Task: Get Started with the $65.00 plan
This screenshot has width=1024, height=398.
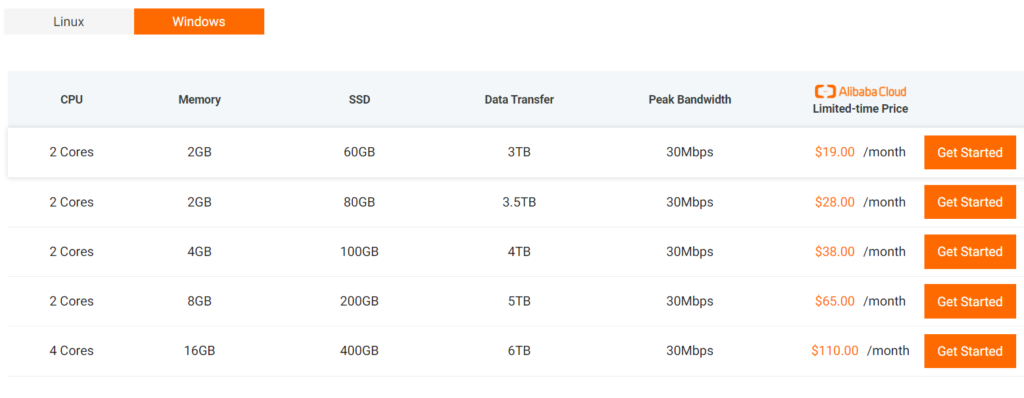Action: 970,301
